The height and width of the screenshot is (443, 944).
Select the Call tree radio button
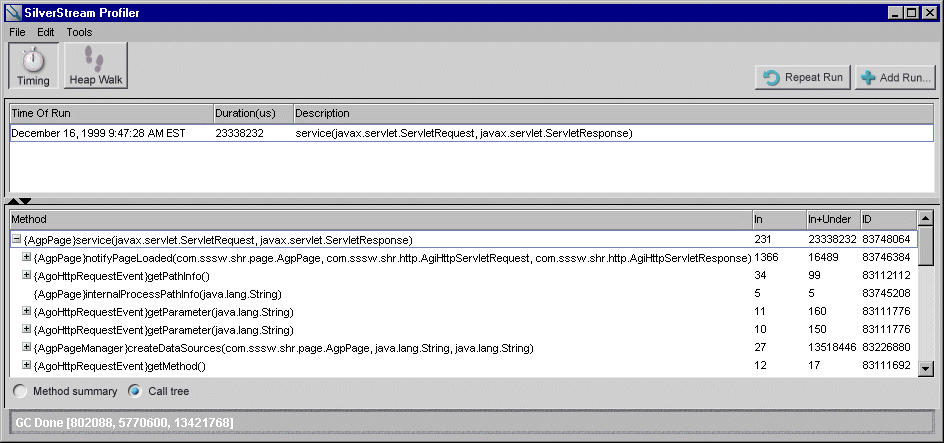coord(135,392)
